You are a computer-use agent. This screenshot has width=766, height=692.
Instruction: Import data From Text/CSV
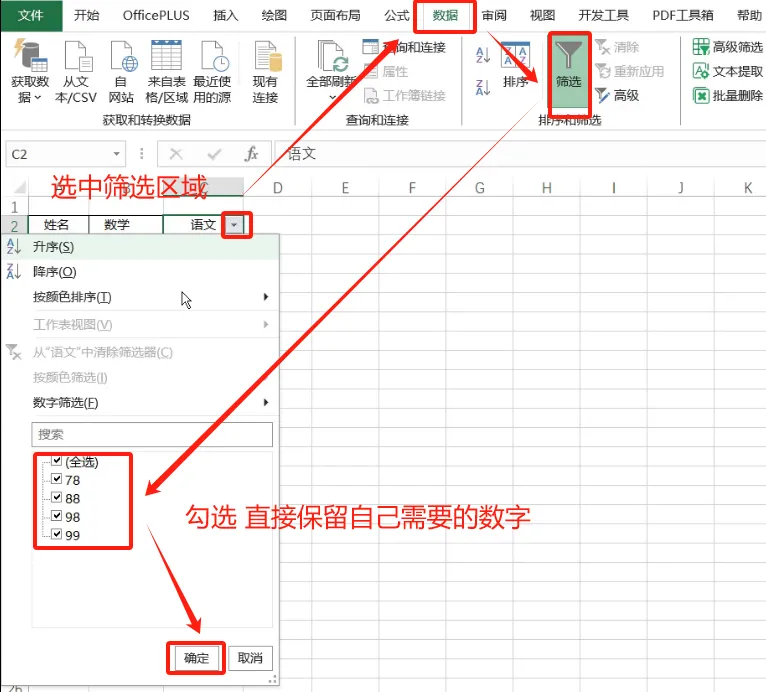76,72
